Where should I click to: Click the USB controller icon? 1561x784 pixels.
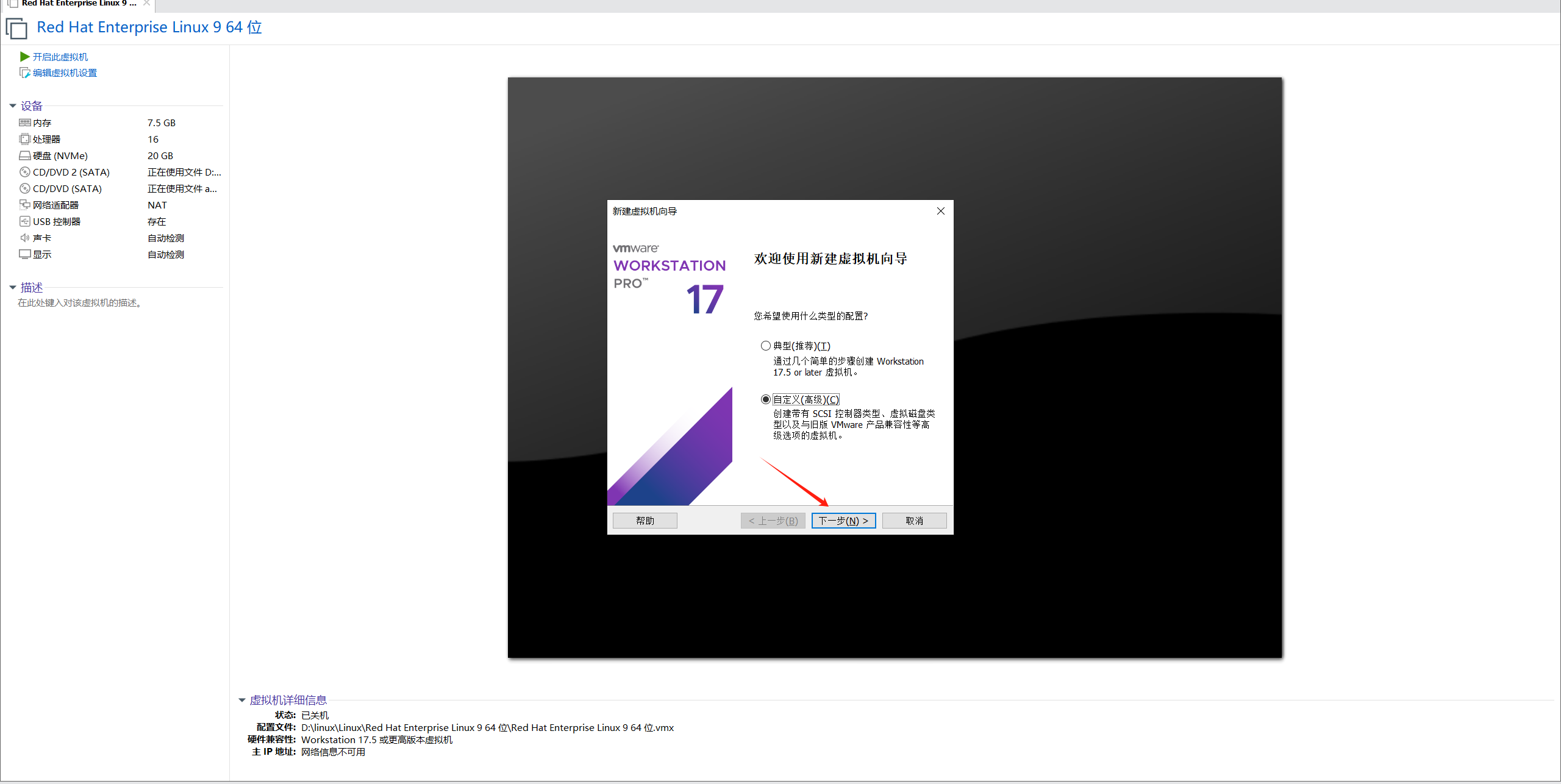[24, 221]
